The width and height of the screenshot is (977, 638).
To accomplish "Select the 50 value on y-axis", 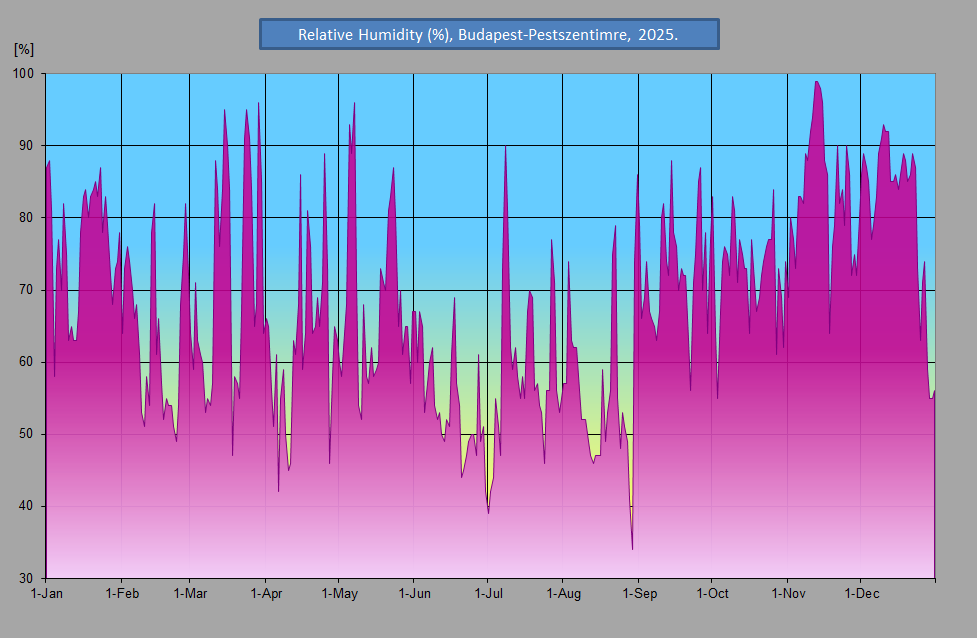I will [x=26, y=434].
